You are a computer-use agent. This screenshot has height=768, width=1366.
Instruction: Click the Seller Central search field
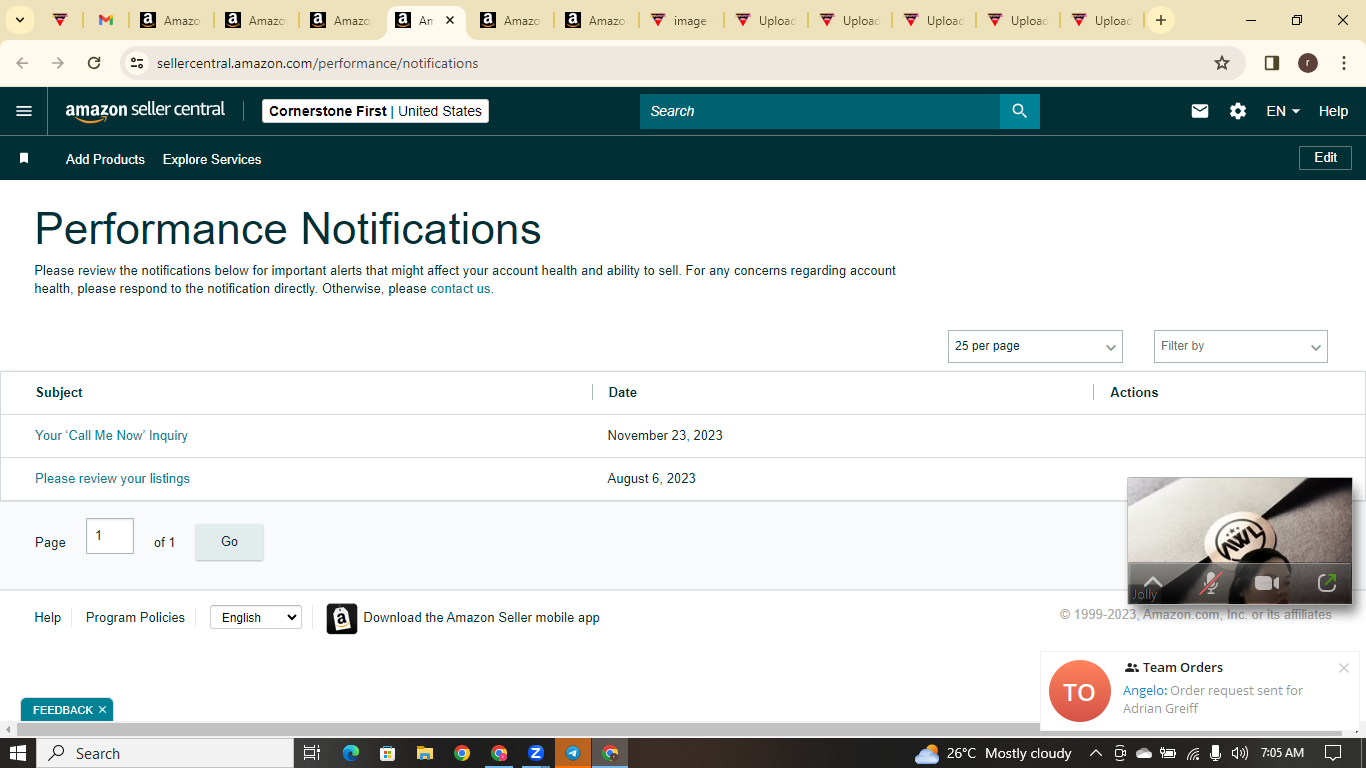[x=820, y=111]
